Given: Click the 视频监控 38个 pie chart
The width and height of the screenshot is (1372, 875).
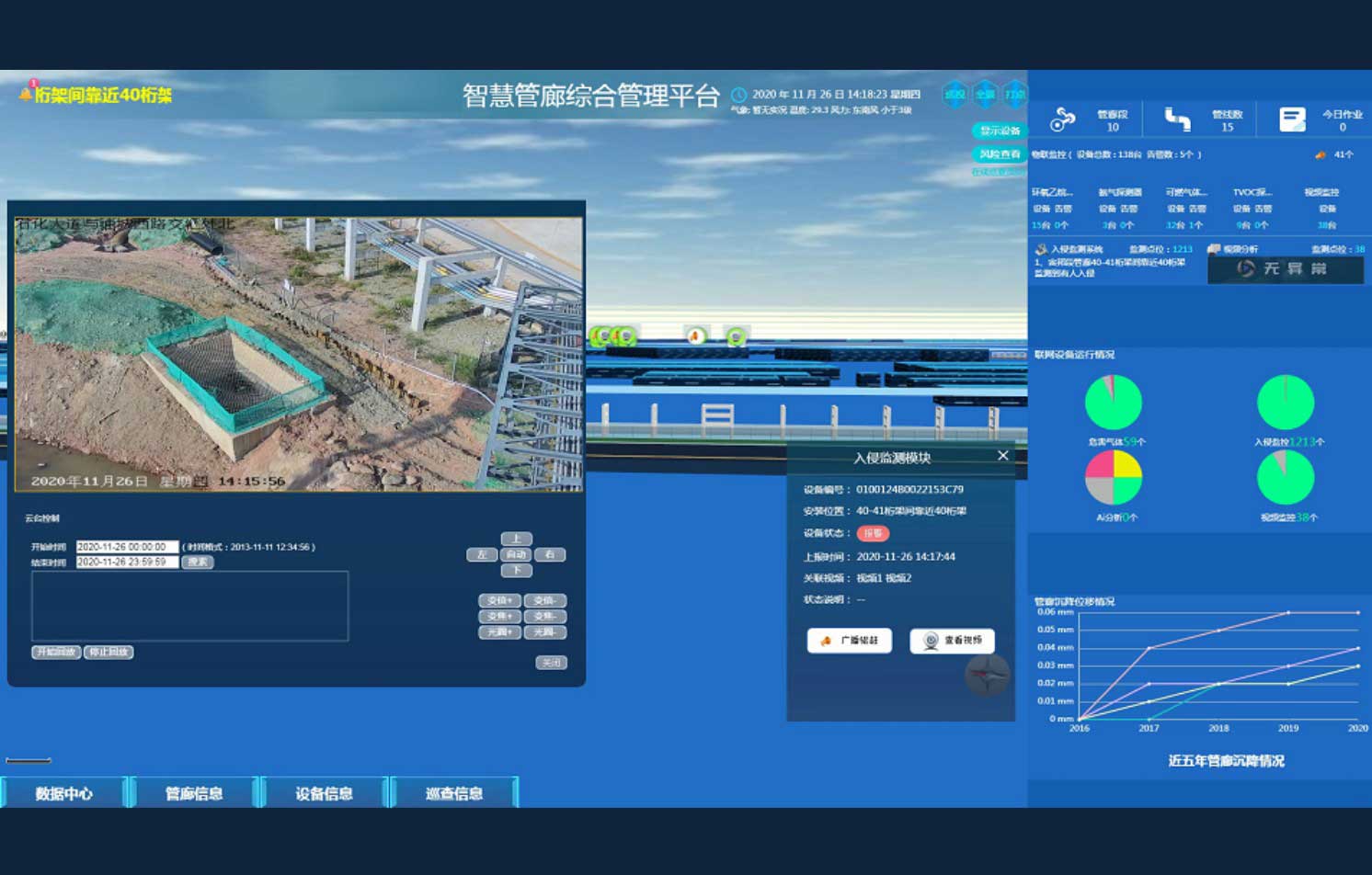Looking at the screenshot, I should click(x=1286, y=477).
